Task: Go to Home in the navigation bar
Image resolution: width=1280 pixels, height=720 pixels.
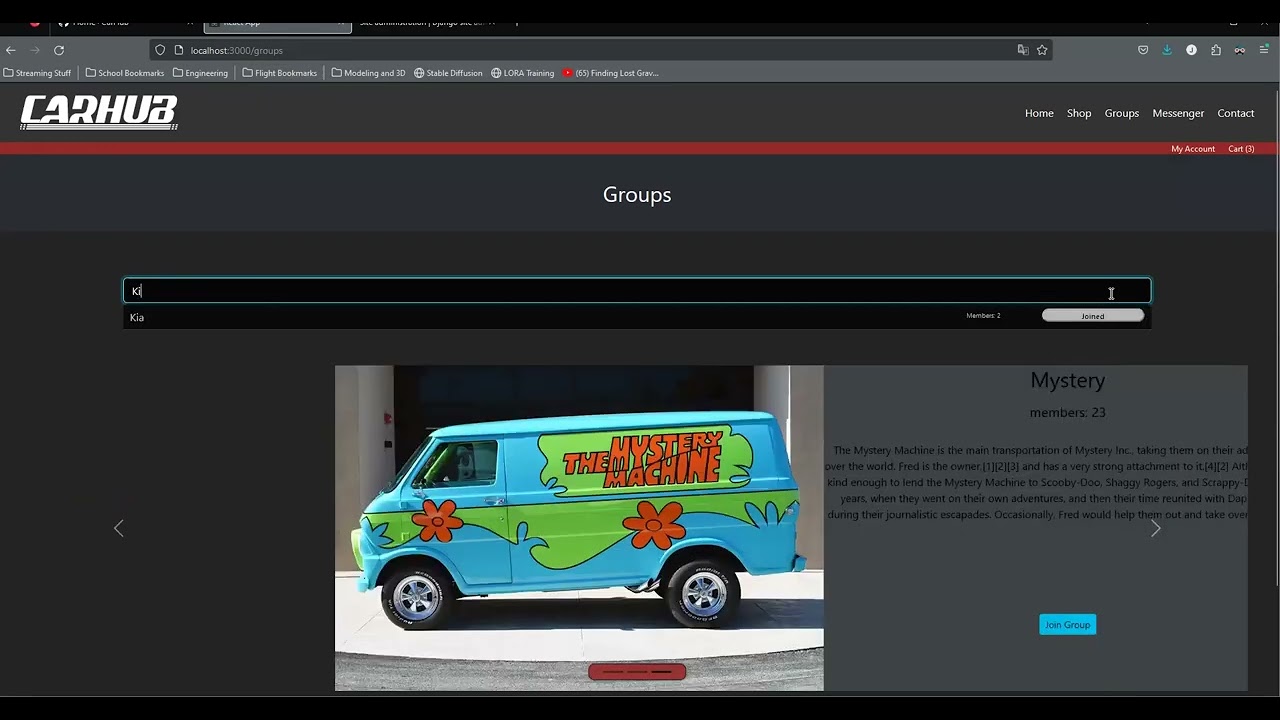Action: pyautogui.click(x=1039, y=113)
